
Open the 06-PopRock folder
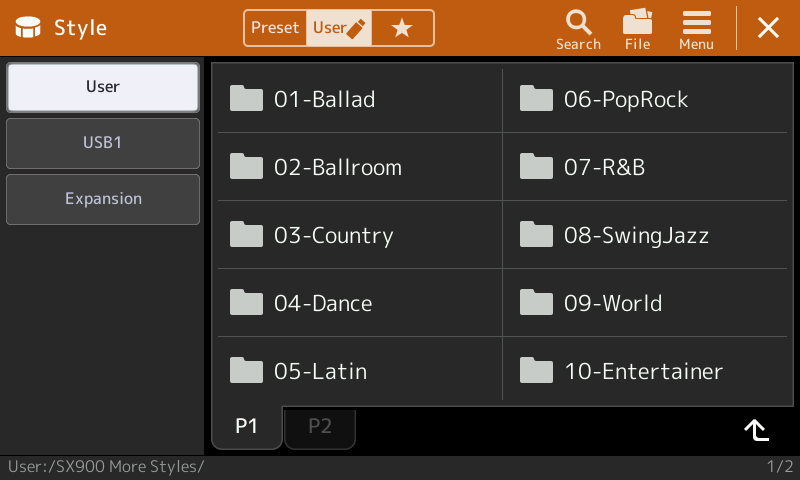click(x=645, y=99)
